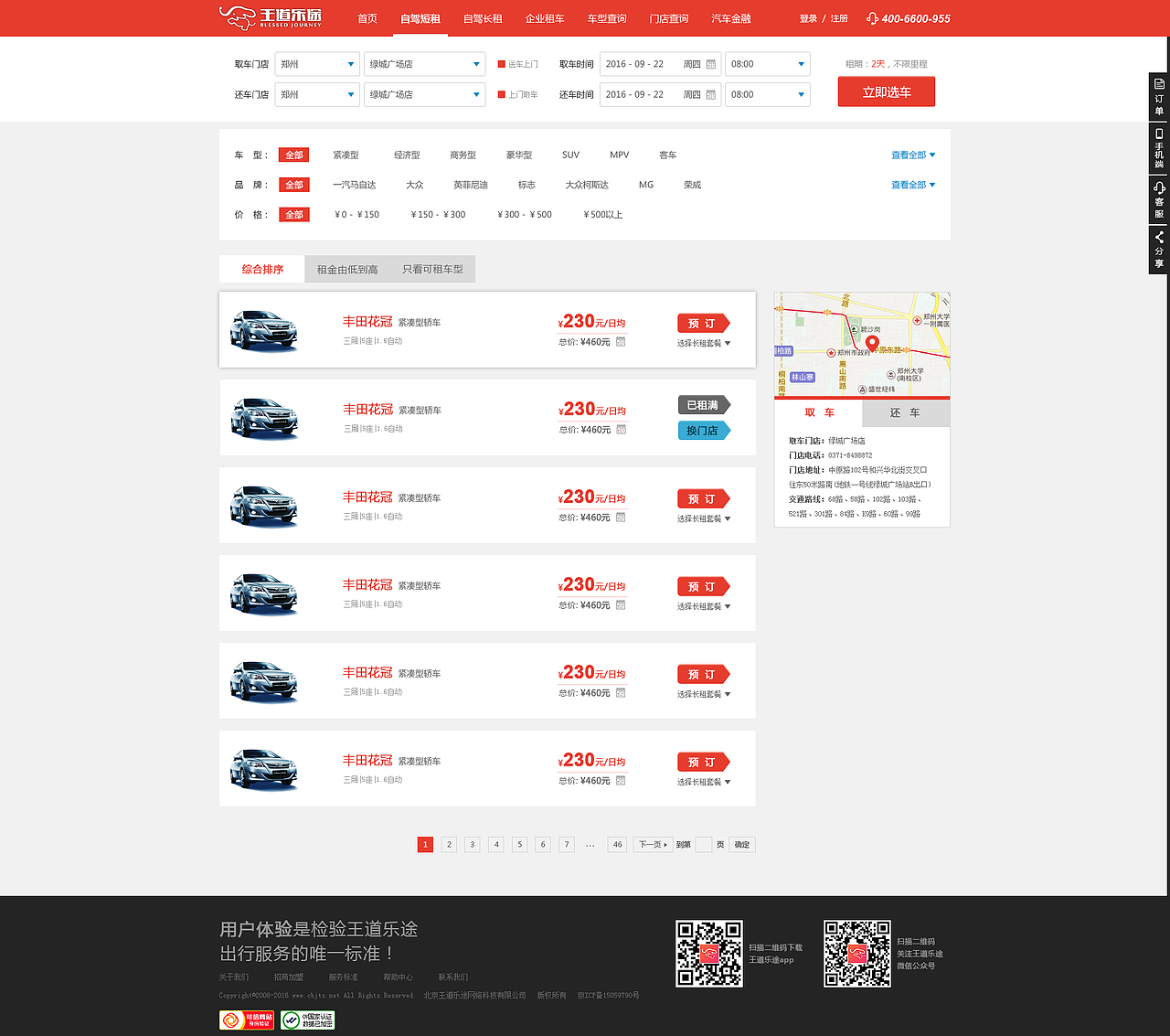Filter by SUV car type
Screen dimensions: 1170x1036
click(570, 155)
